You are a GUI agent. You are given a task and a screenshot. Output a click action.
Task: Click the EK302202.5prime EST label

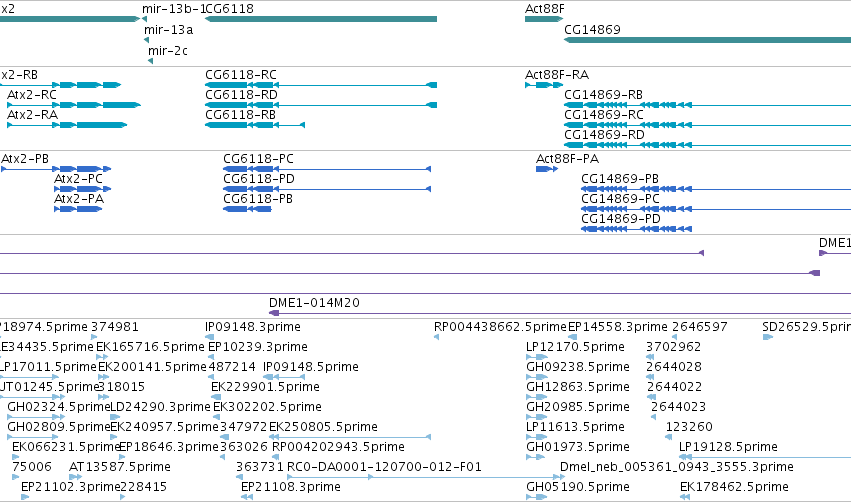[268, 408]
